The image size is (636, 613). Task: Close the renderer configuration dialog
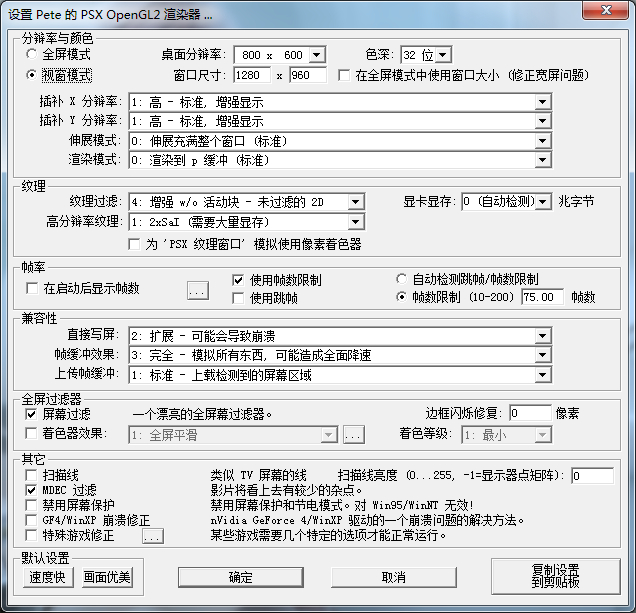point(606,10)
